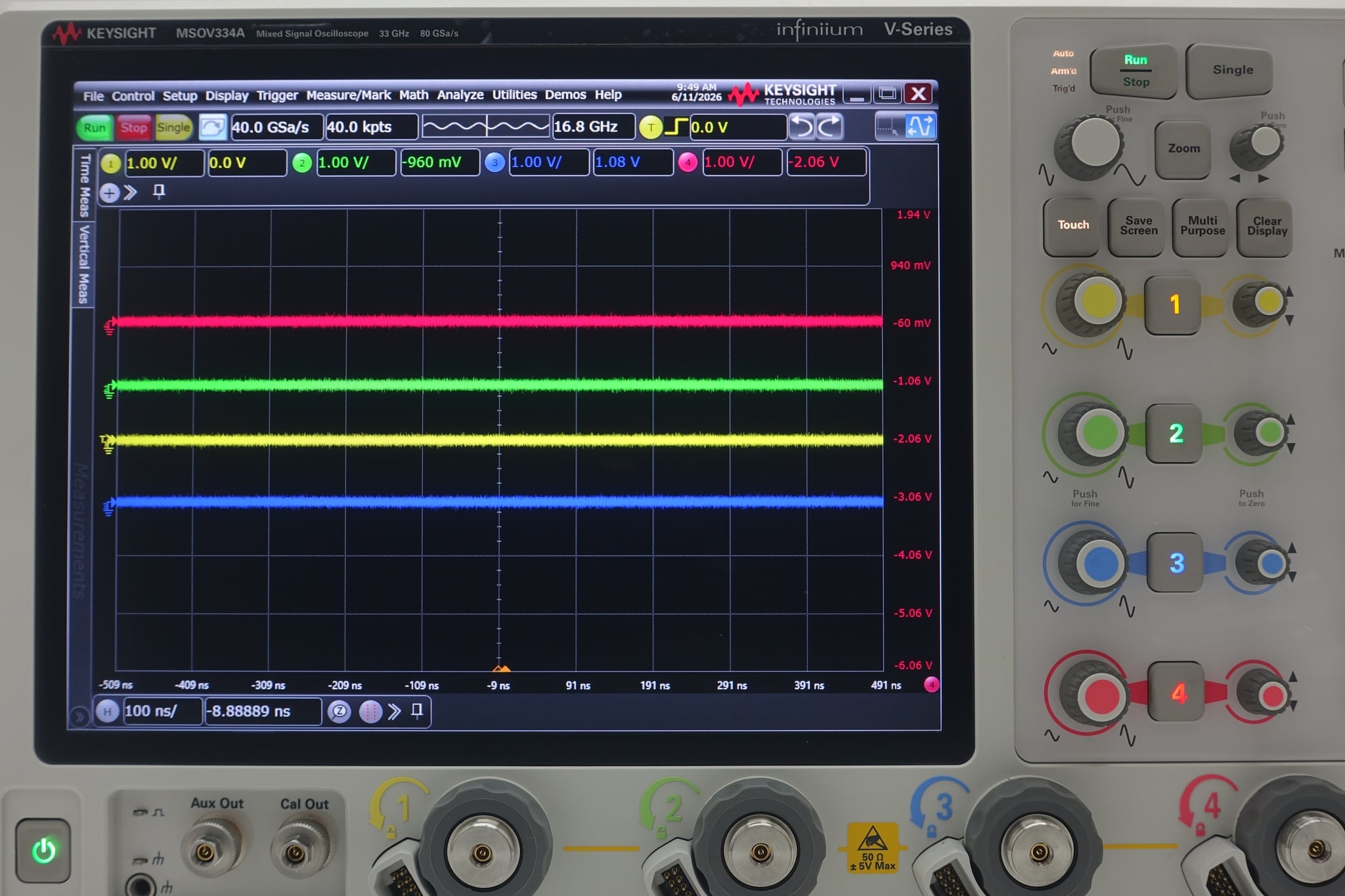Click channel 2 green ground marker
Viewport: 1345px width, 896px height.
click(110, 390)
